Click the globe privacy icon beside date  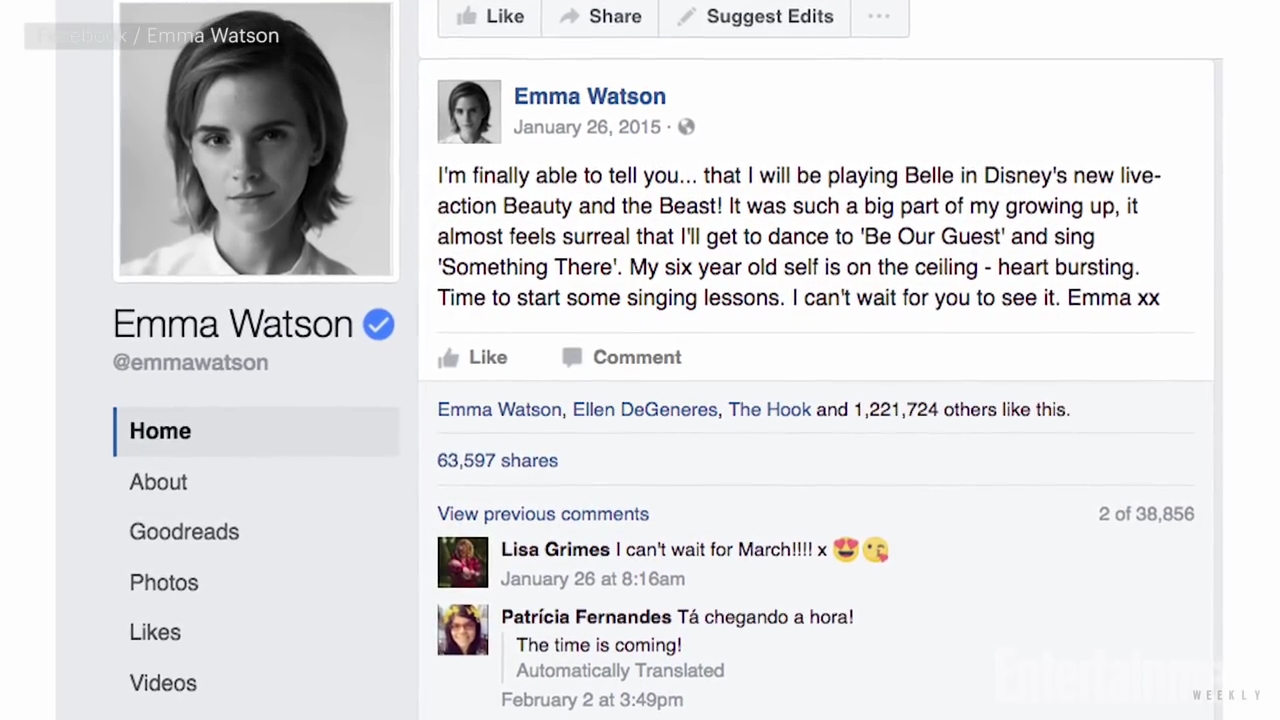tap(686, 127)
